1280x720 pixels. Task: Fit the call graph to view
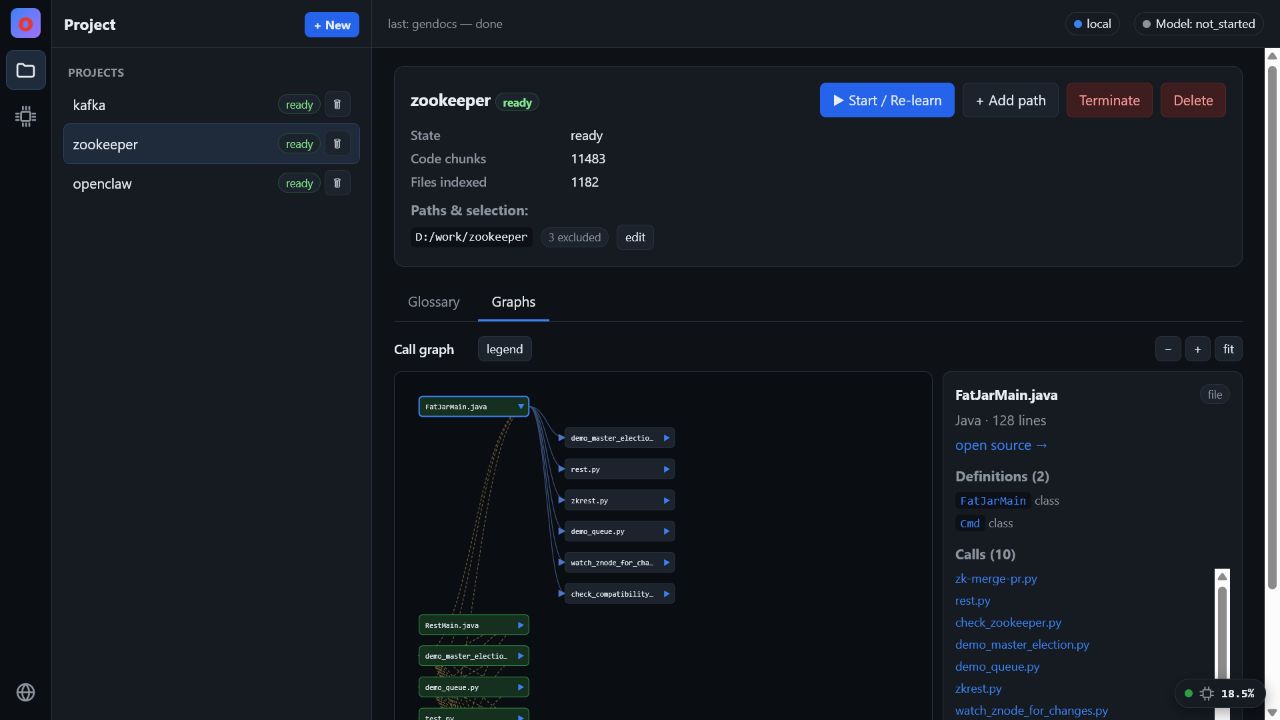coord(1228,349)
